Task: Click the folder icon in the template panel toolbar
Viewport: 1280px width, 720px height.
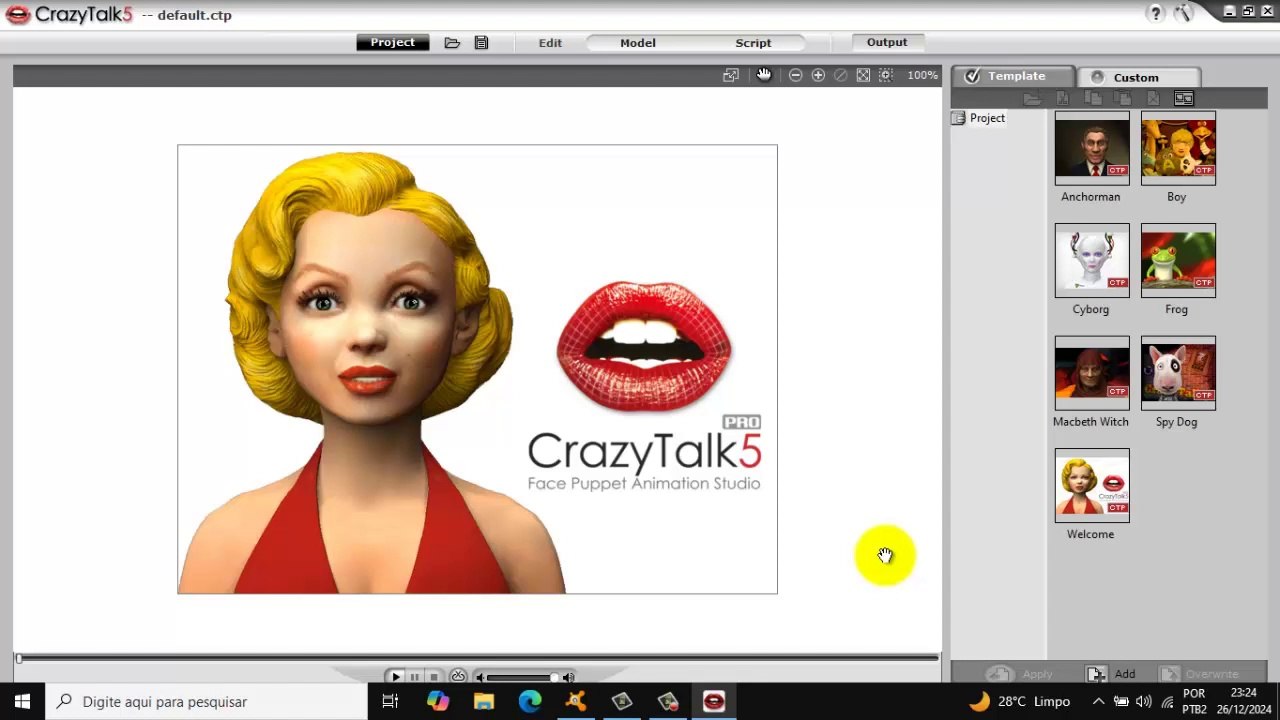Action: 1032,98
